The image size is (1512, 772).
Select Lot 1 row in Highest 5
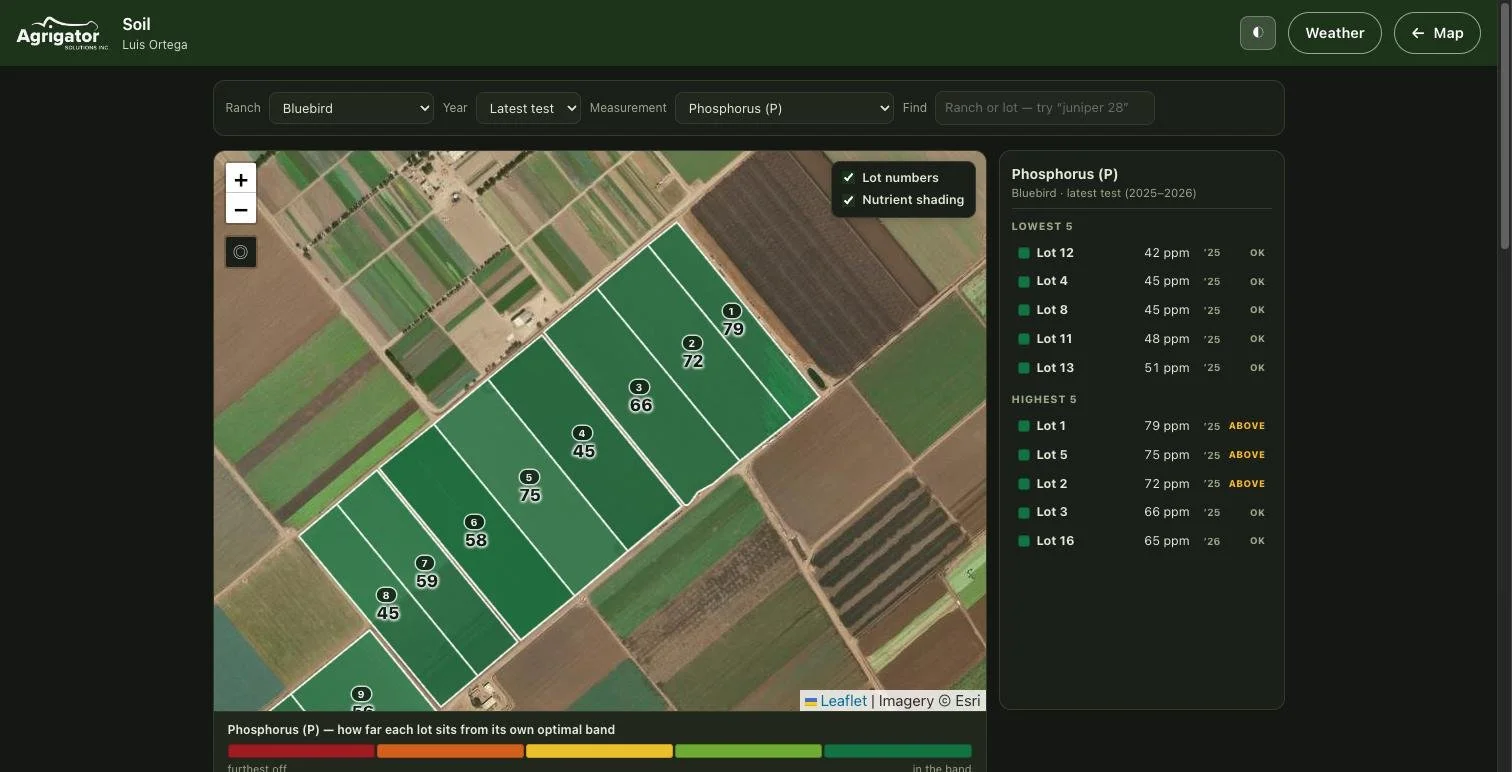point(1141,426)
